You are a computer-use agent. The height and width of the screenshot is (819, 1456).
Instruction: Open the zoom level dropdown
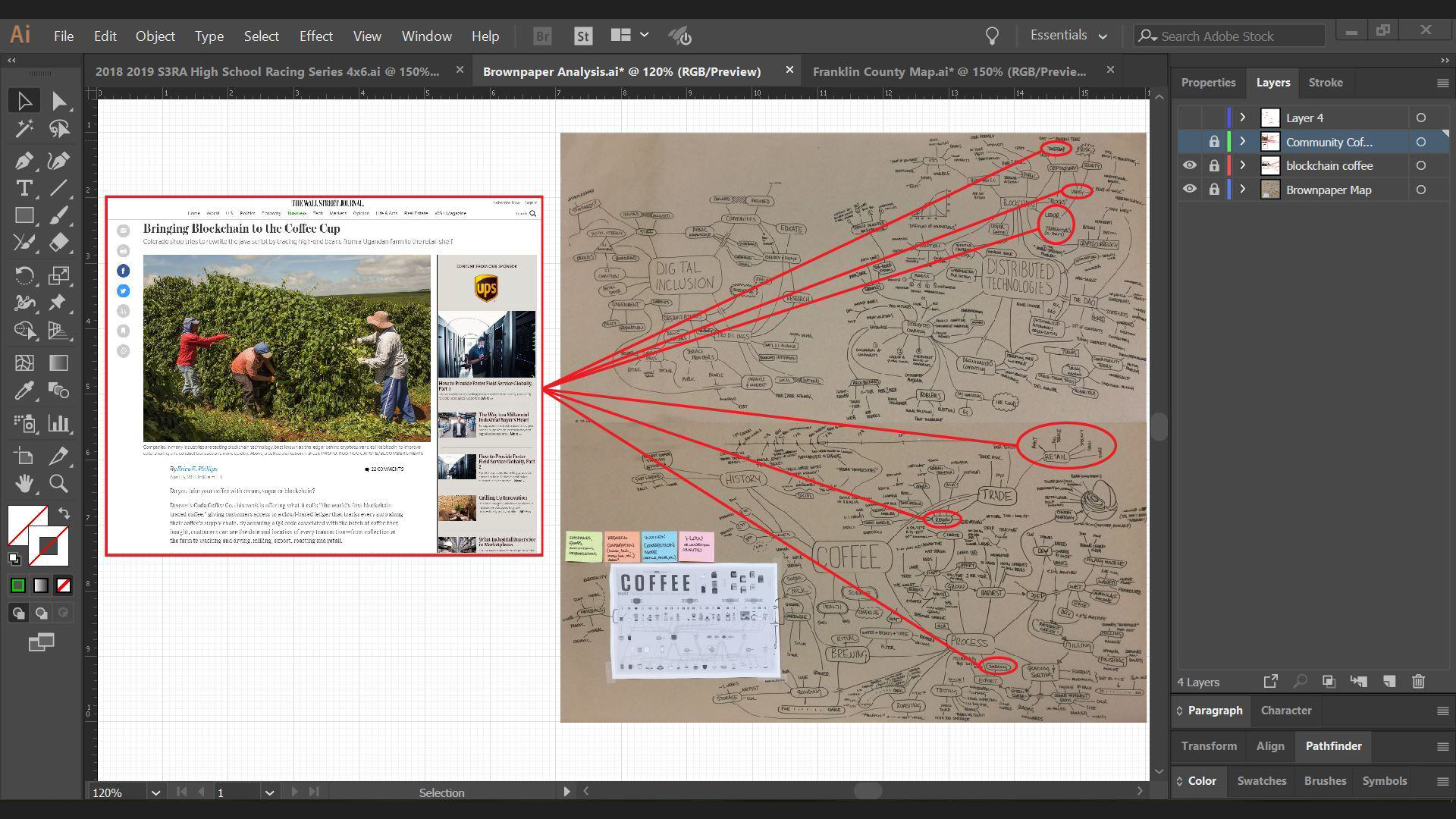[155, 792]
